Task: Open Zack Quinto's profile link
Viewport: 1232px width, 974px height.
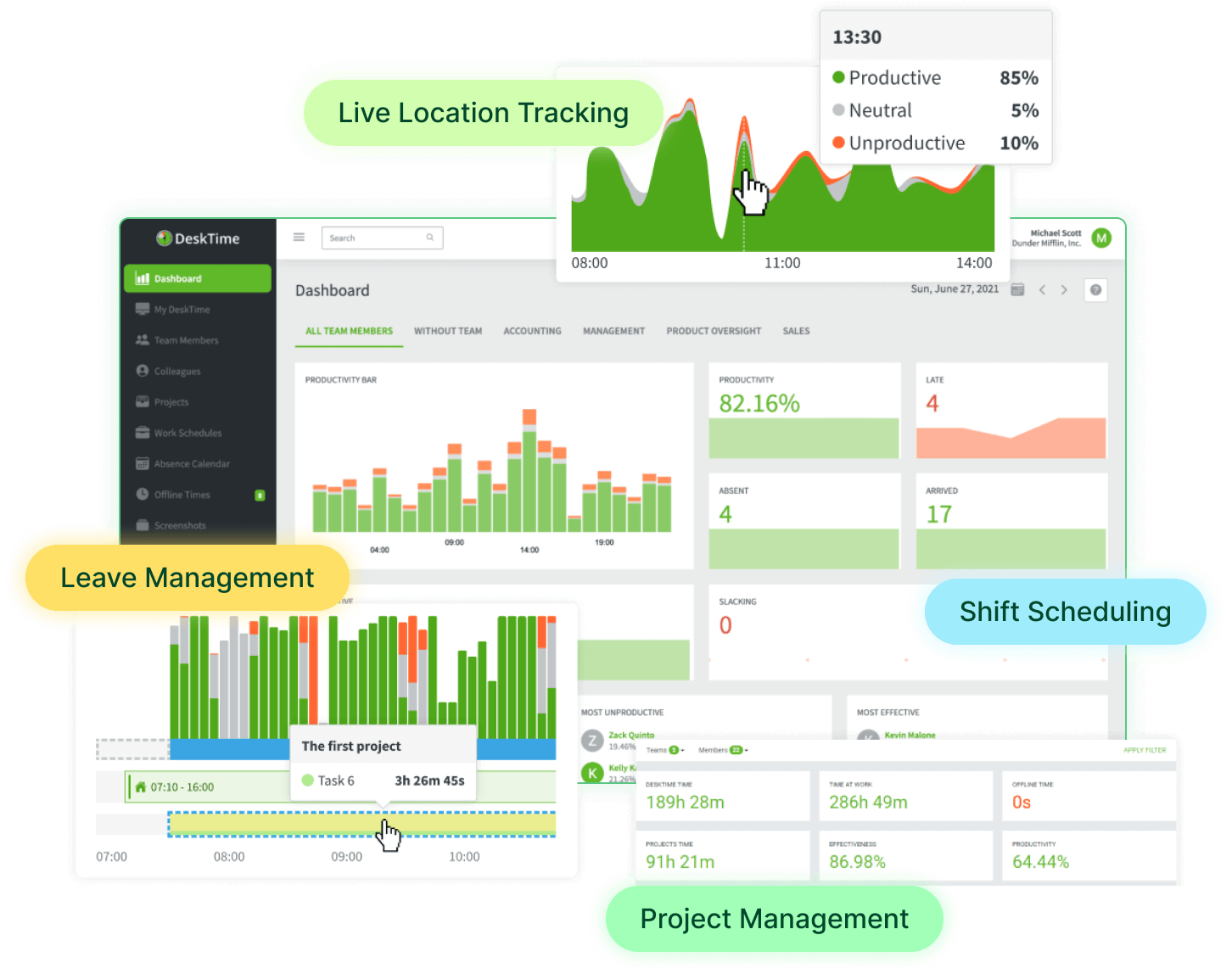Action: [x=631, y=736]
